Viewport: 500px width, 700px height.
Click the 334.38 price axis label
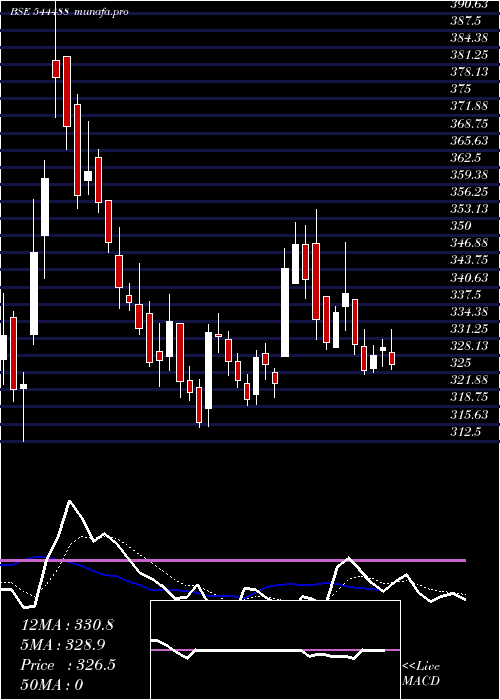(x=471, y=311)
